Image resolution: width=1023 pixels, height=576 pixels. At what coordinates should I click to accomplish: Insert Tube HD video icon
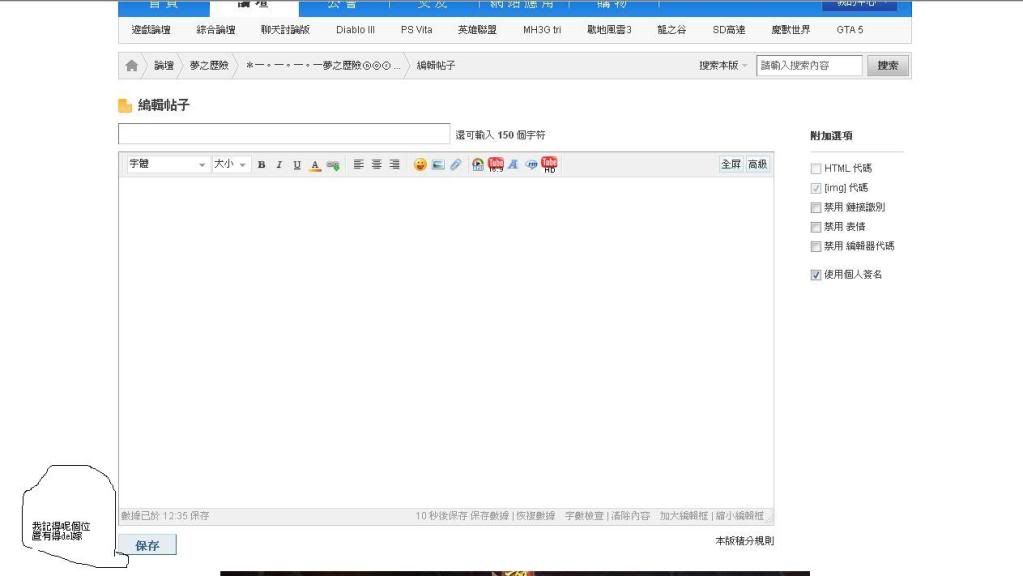click(549, 165)
